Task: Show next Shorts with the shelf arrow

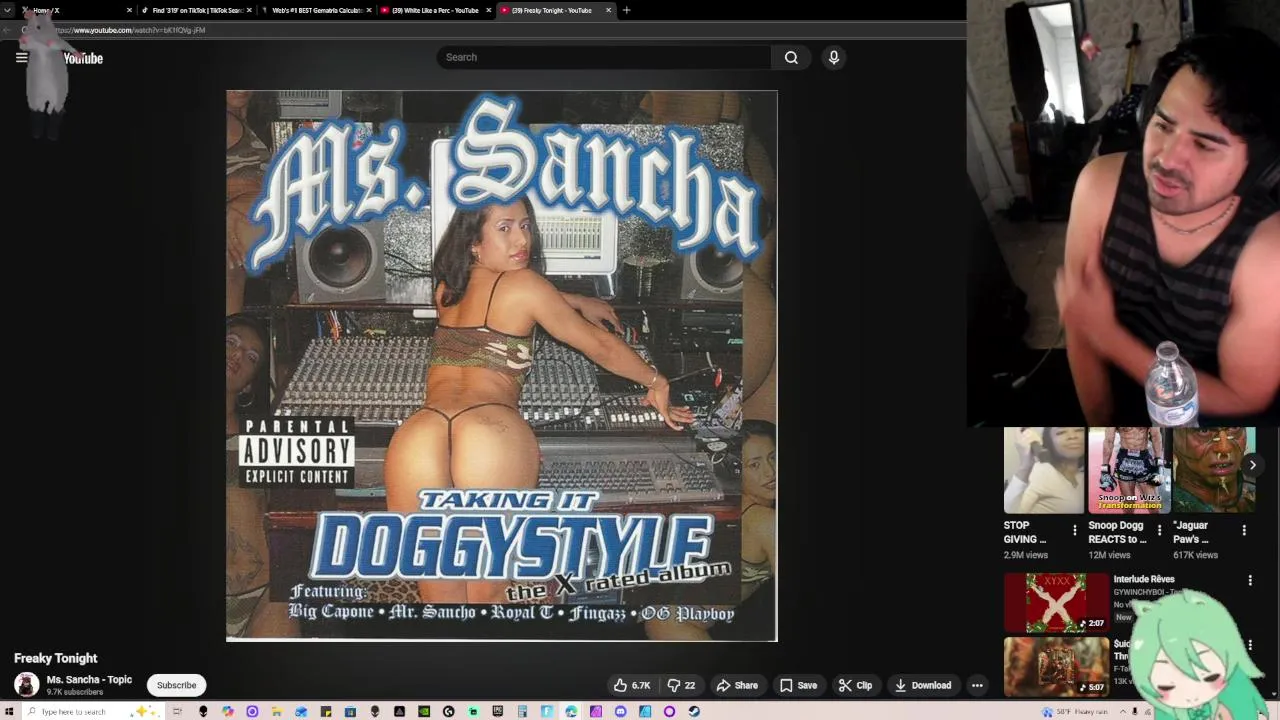Action: click(1252, 465)
